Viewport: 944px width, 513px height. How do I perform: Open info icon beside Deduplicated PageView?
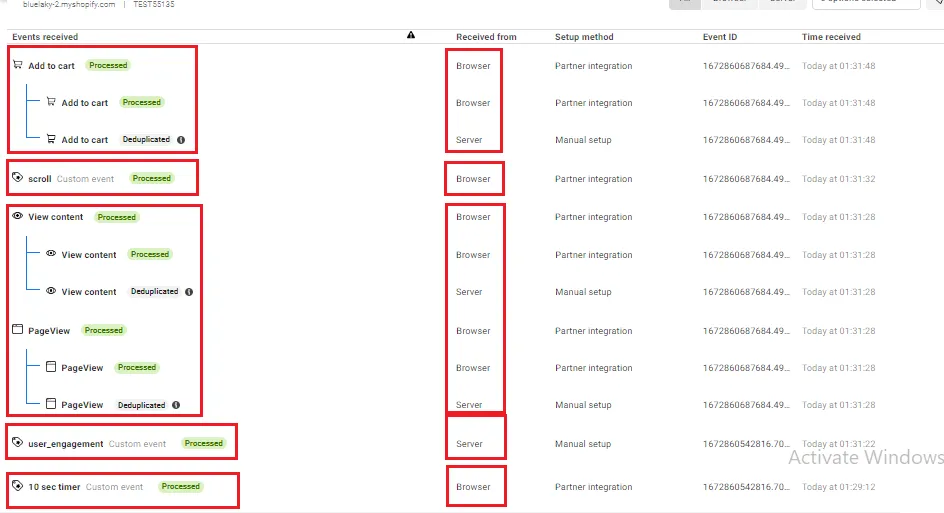click(176, 405)
